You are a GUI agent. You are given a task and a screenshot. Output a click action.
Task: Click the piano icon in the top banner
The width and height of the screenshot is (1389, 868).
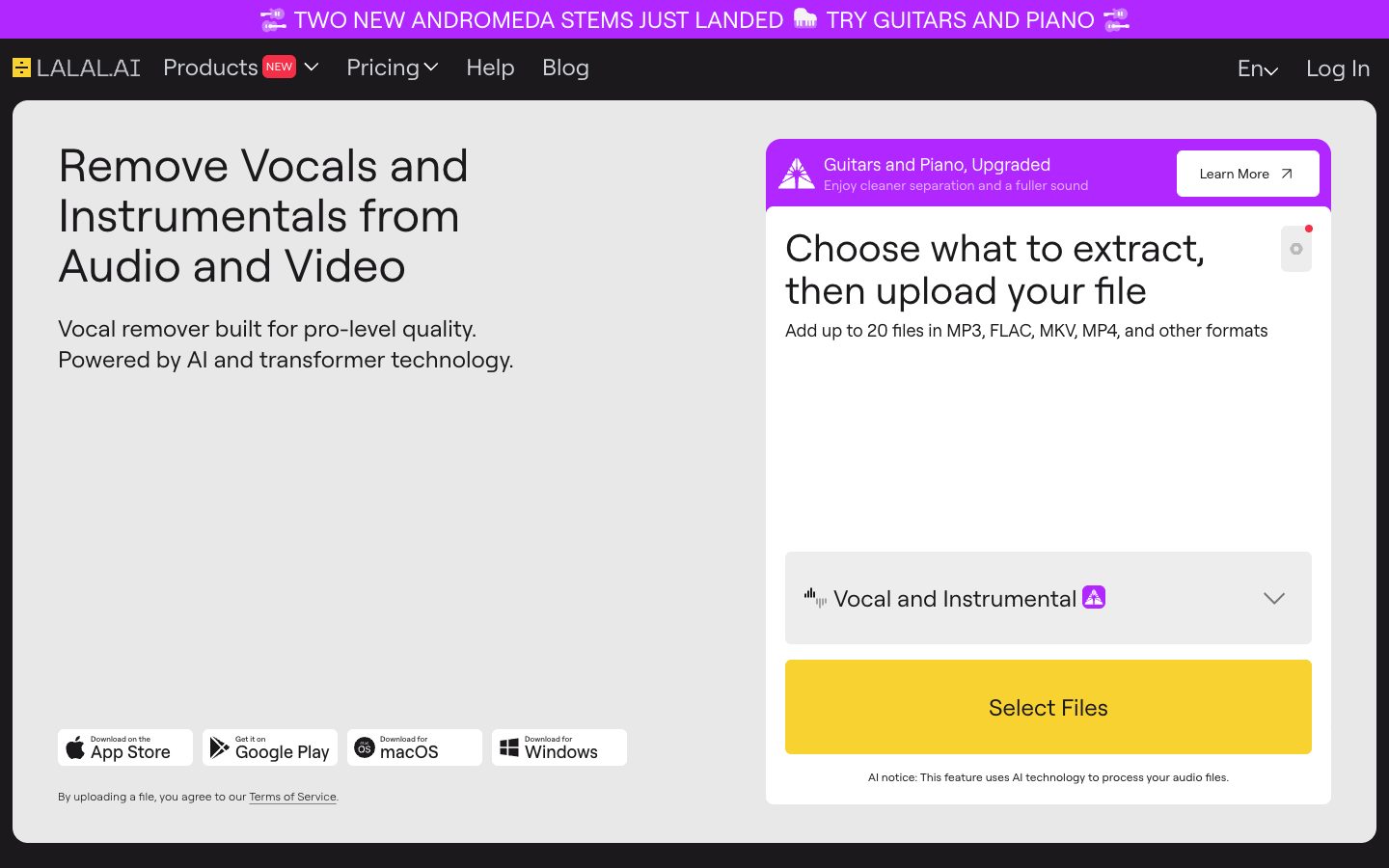(x=805, y=18)
